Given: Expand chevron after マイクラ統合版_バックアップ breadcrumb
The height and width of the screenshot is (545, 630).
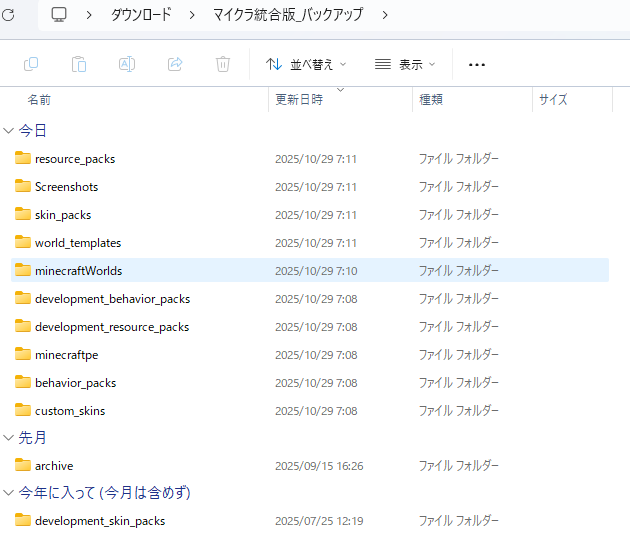Looking at the screenshot, I should [385, 15].
